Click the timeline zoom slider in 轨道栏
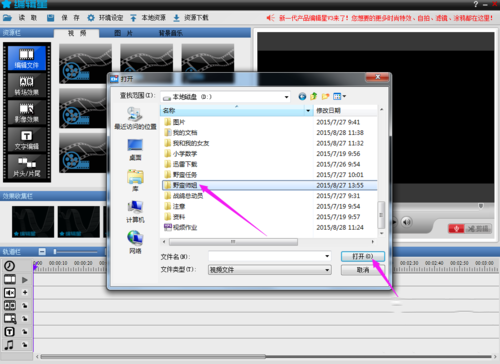The height and width of the screenshot is (364, 500). pyautogui.click(x=76, y=252)
